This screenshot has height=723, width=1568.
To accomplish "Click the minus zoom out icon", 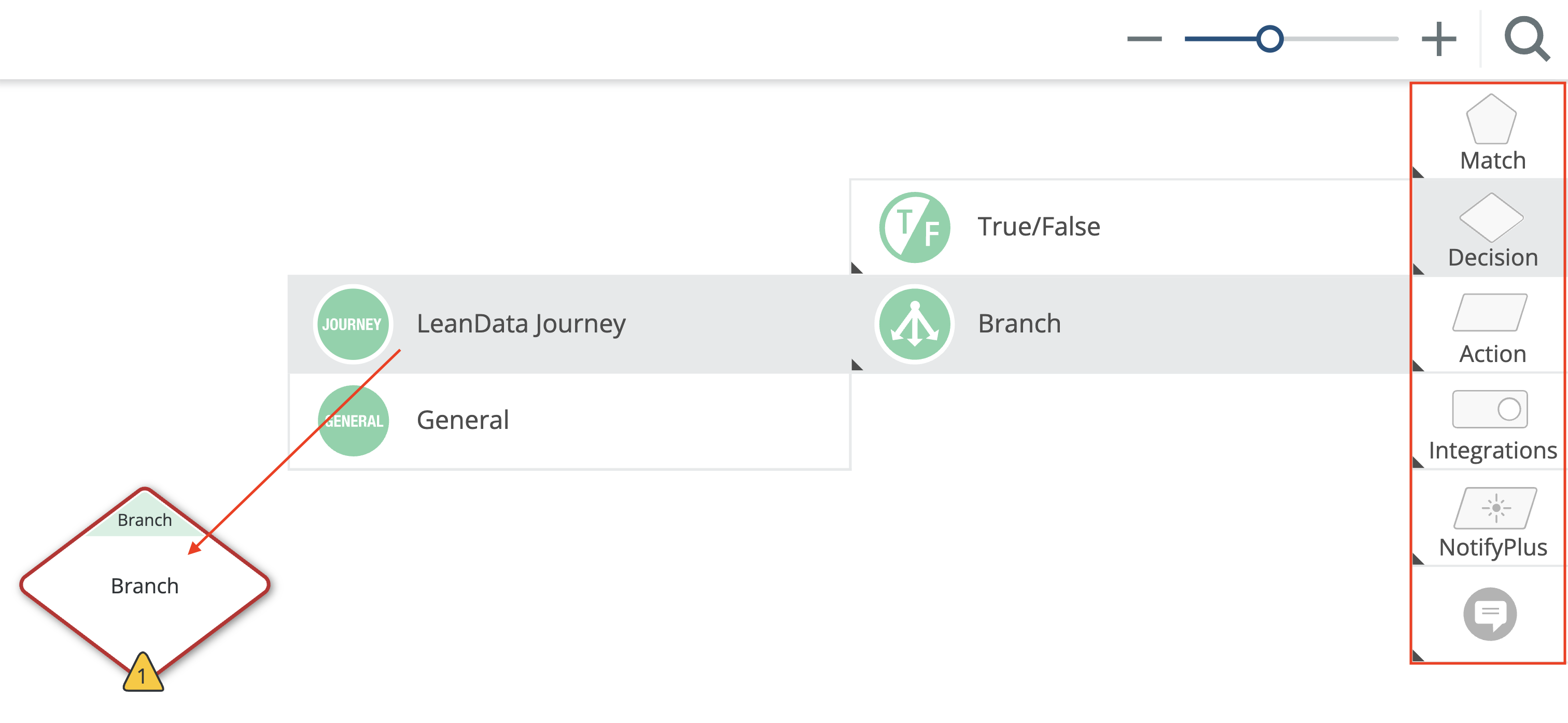I will click(x=1144, y=39).
